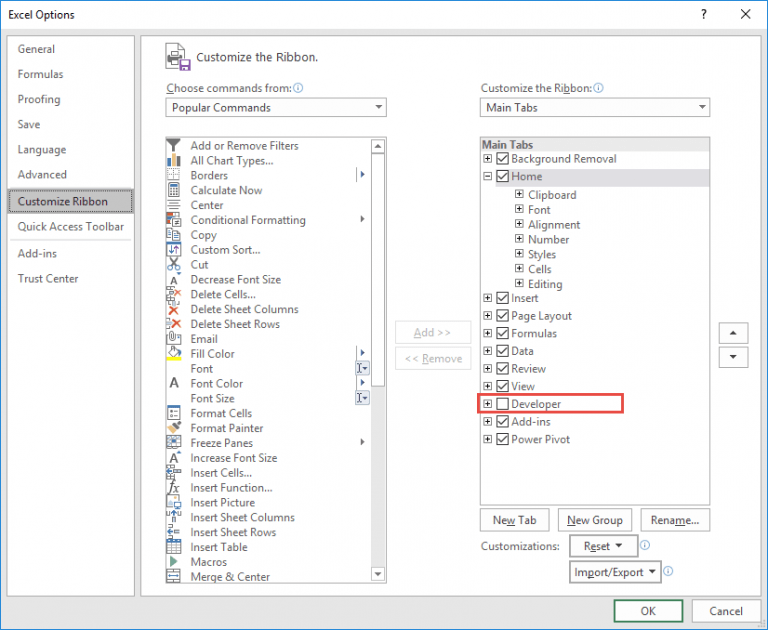Open the Choose commands from dropdown
768x630 pixels.
pyautogui.click(x=276, y=107)
